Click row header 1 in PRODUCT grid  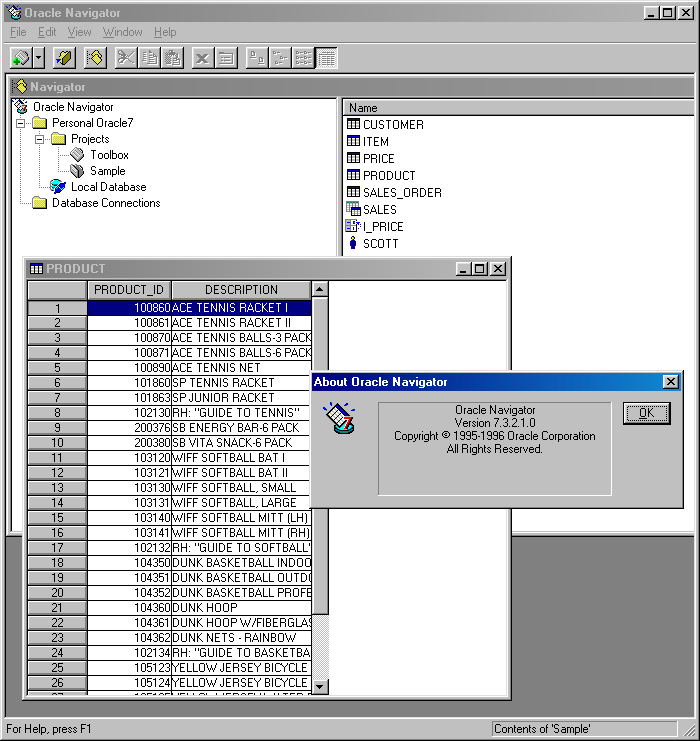pyautogui.click(x=57, y=308)
